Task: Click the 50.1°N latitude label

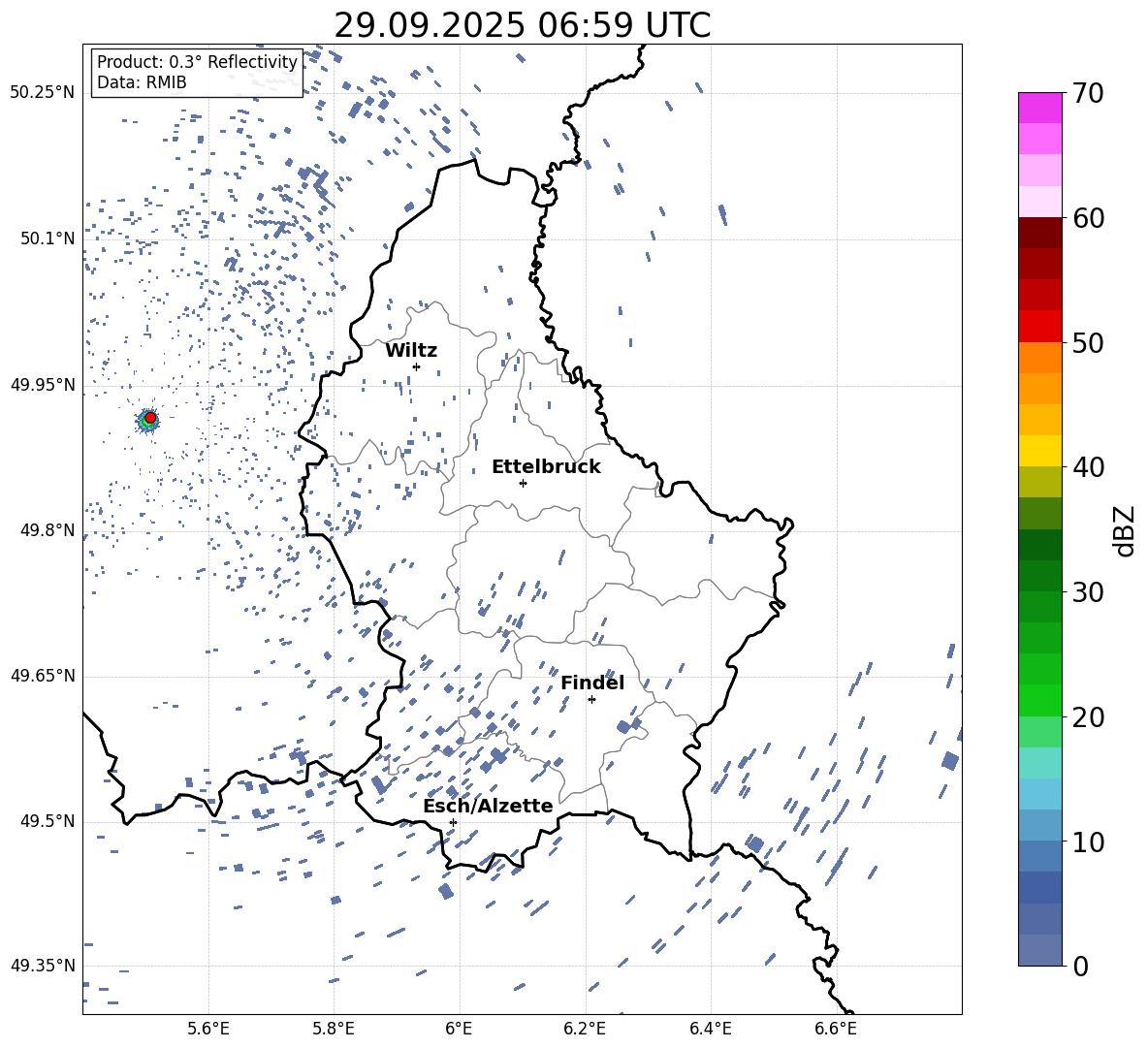Action: pos(48,238)
